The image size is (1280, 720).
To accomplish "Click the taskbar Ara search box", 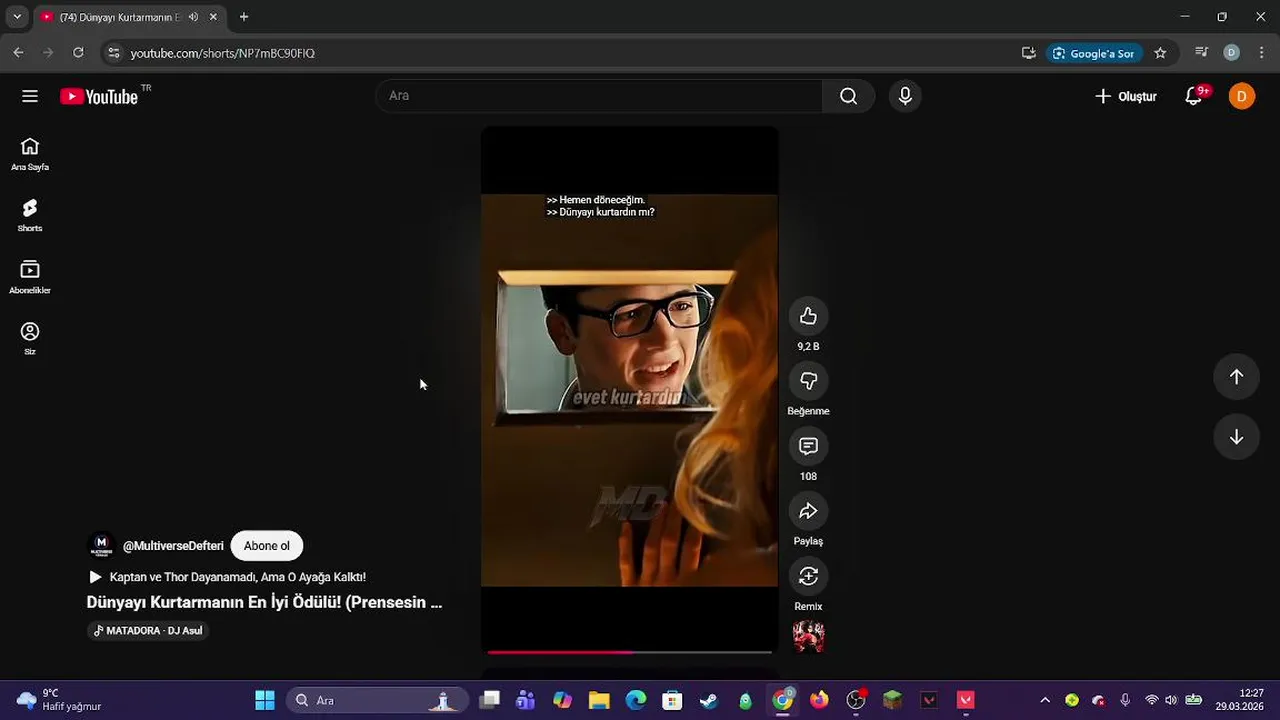I will tap(377, 700).
